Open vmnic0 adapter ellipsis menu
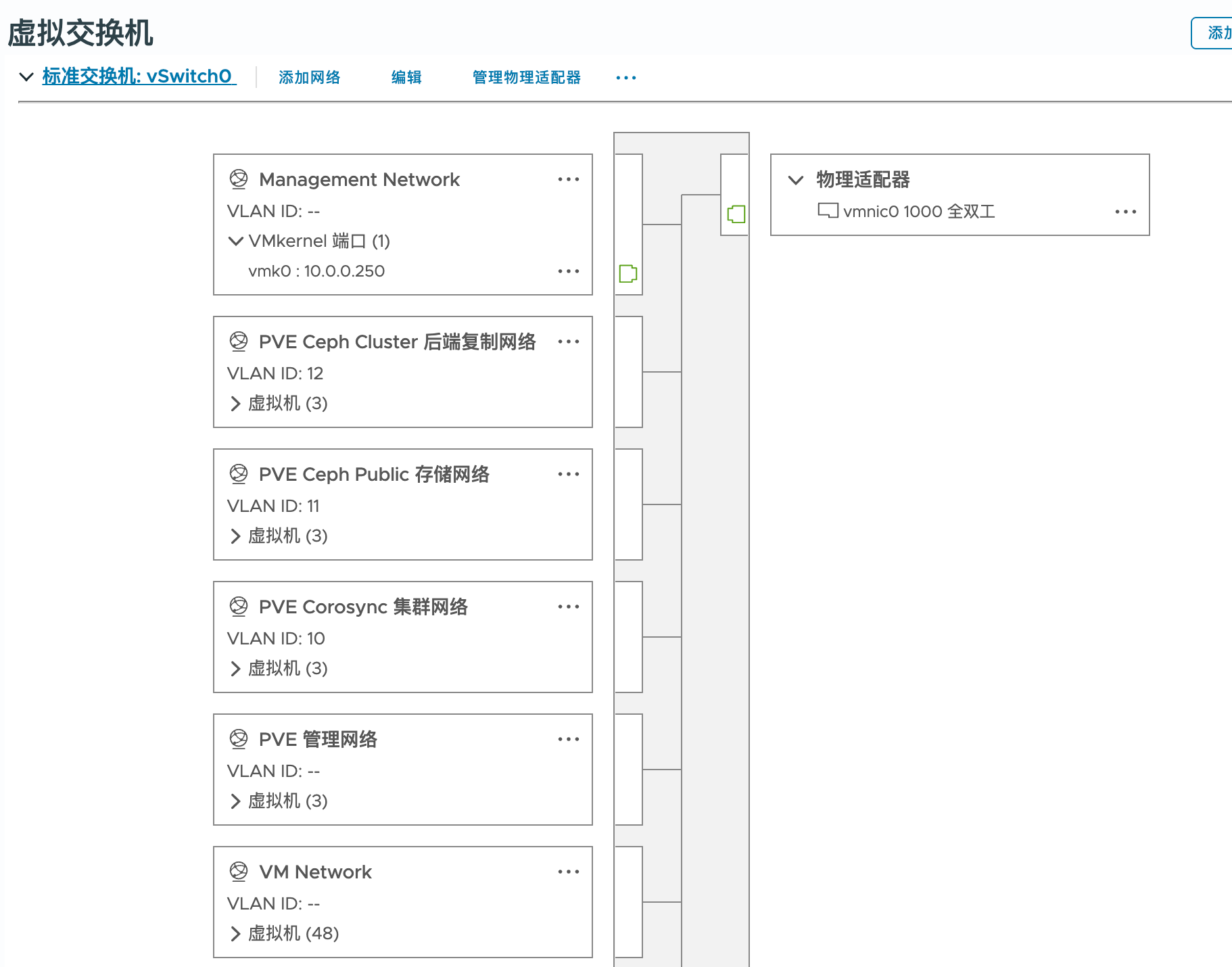This screenshot has width=1232, height=967. coord(1126,212)
